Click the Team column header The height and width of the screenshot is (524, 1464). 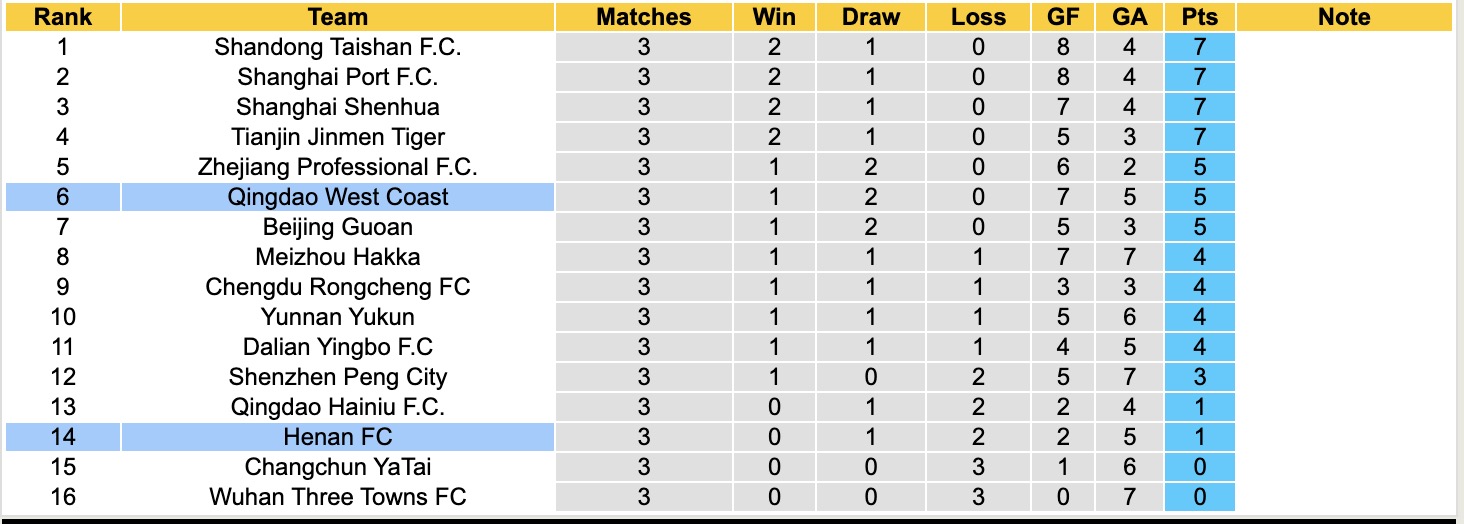338,17
